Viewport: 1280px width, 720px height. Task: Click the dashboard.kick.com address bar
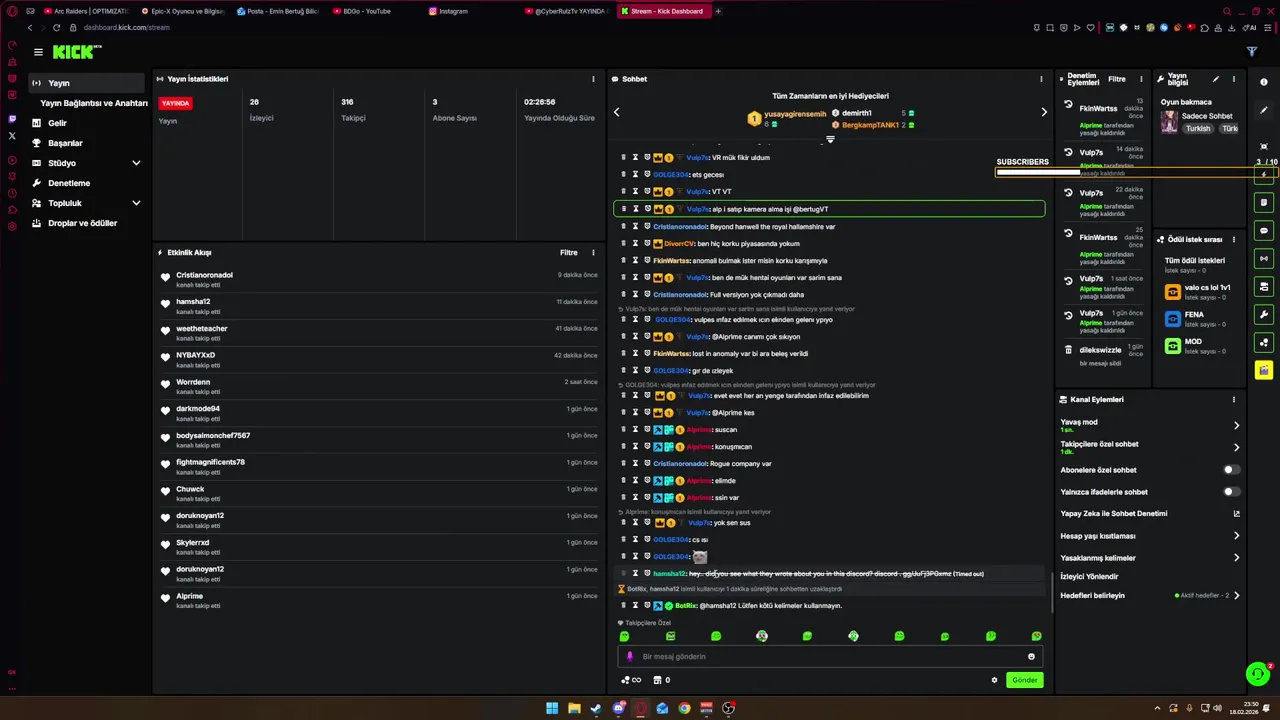127,28
